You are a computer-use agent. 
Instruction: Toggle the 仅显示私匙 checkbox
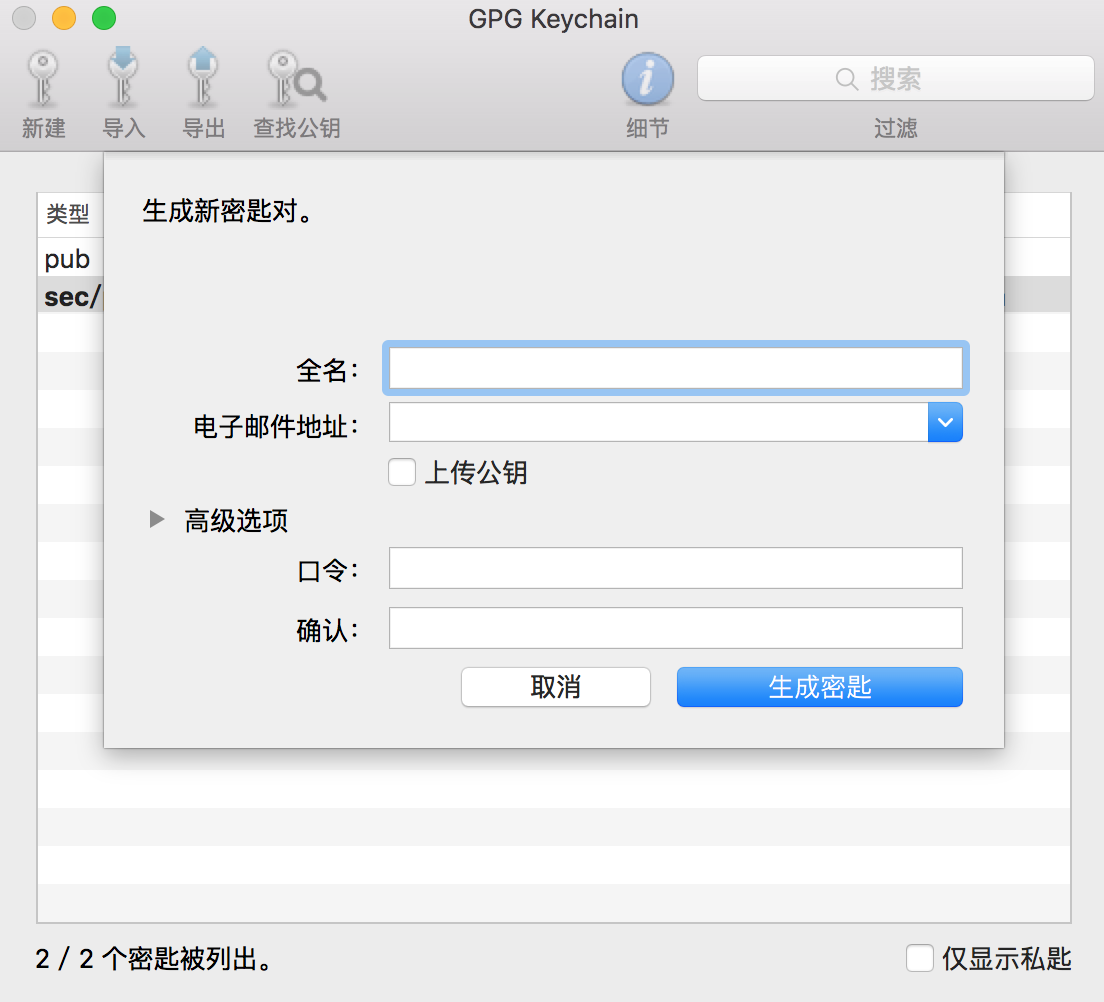pyautogui.click(x=920, y=958)
